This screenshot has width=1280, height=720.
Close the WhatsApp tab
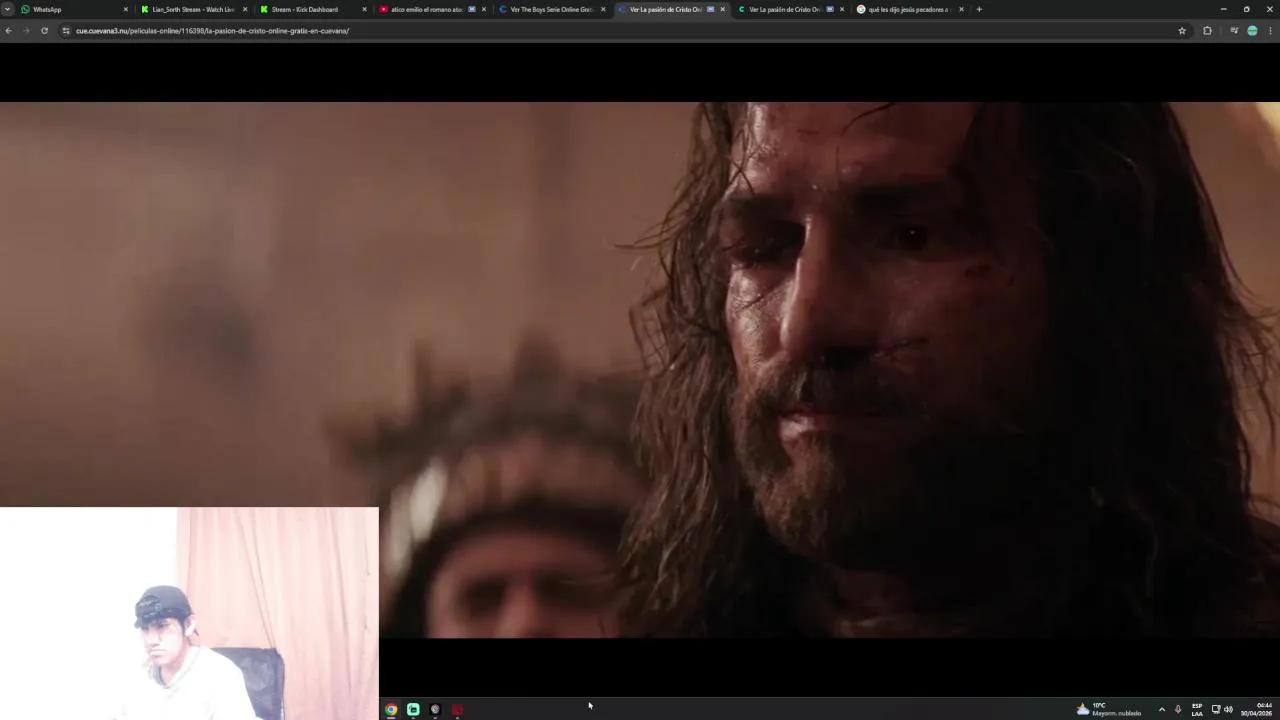tap(125, 9)
